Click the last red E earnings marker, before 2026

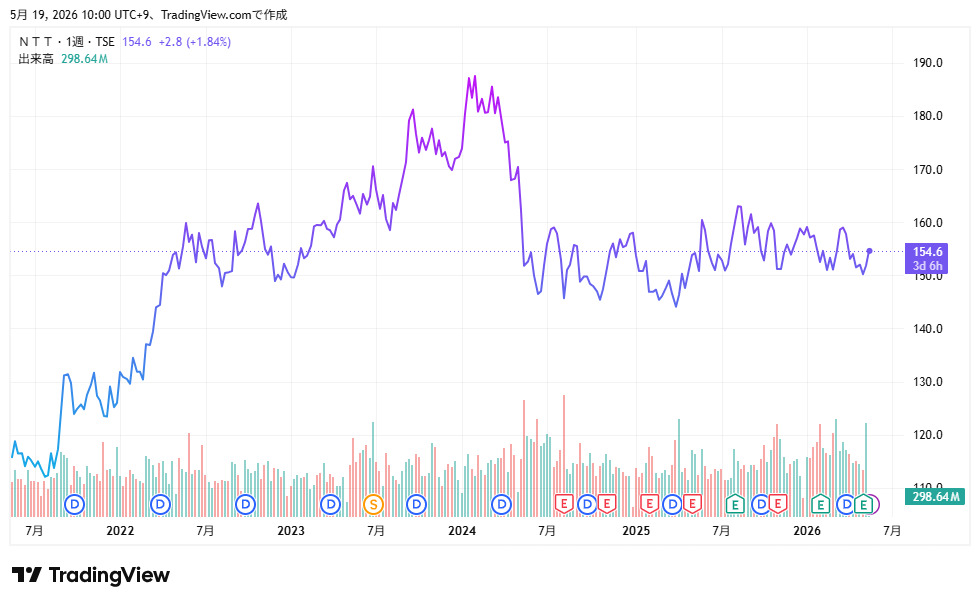pyautogui.click(x=778, y=504)
